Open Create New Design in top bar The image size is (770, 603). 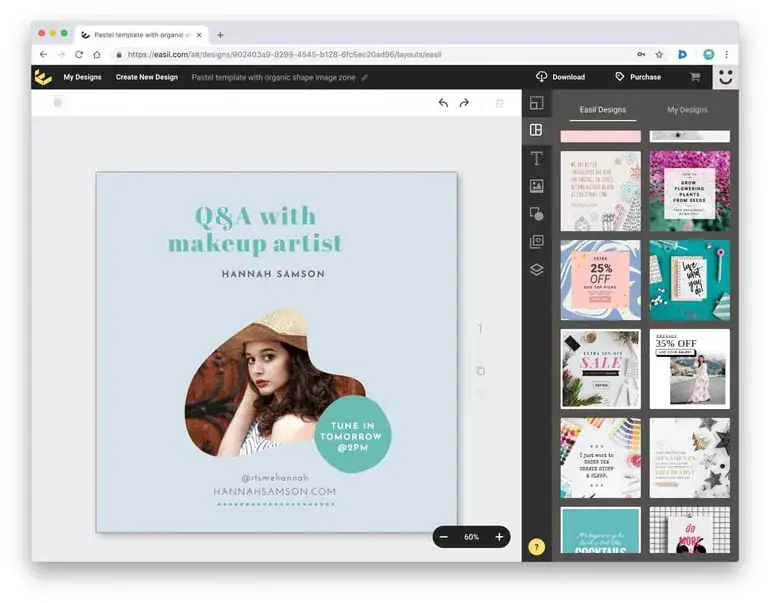pyautogui.click(x=146, y=77)
